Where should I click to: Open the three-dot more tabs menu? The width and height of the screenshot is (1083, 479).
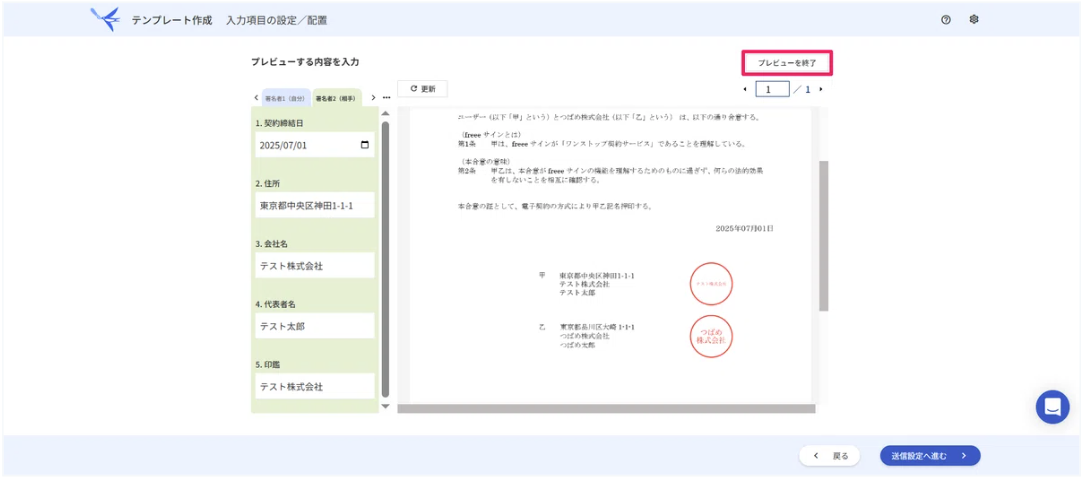coord(386,97)
